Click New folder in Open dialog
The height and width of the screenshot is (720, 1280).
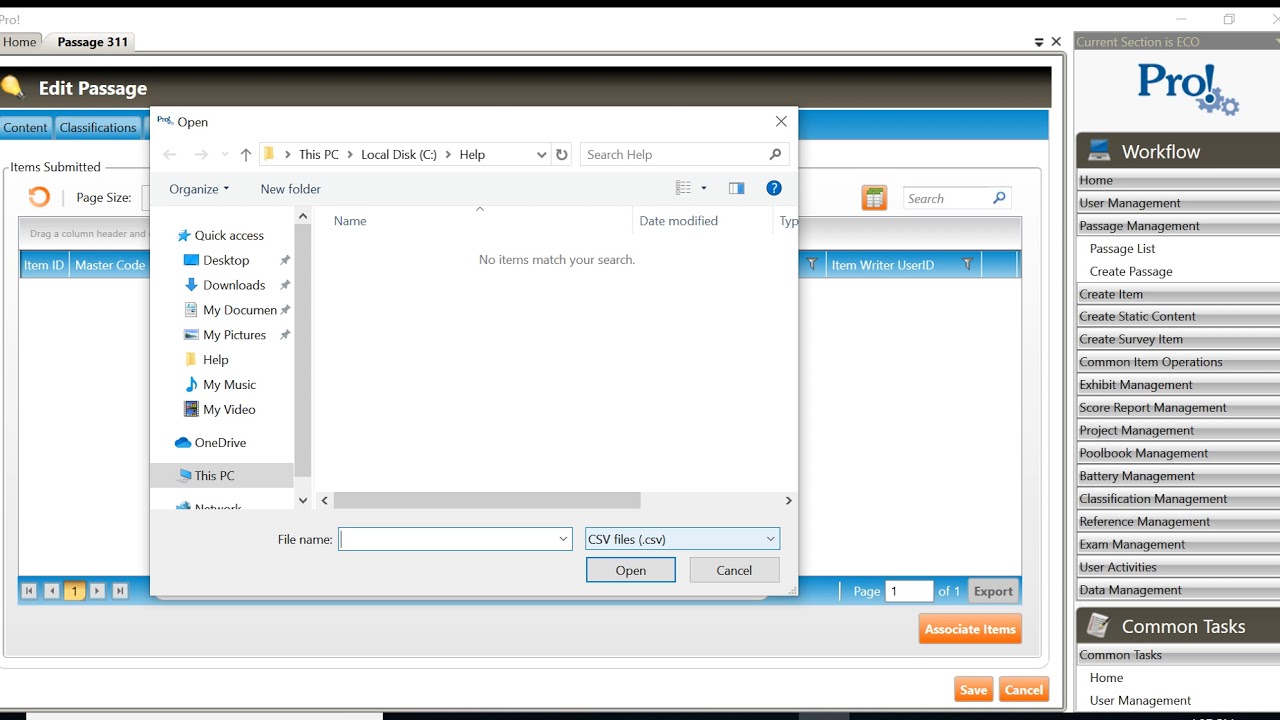click(290, 188)
